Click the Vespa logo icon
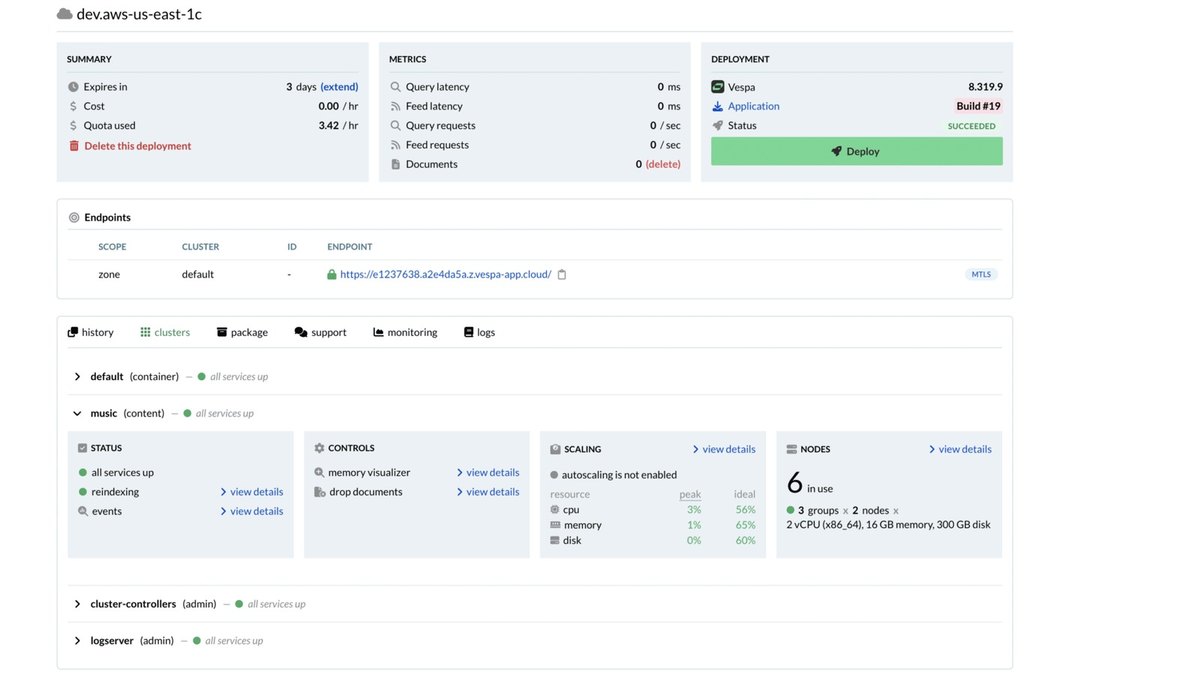This screenshot has height=675, width=1200. [x=717, y=87]
